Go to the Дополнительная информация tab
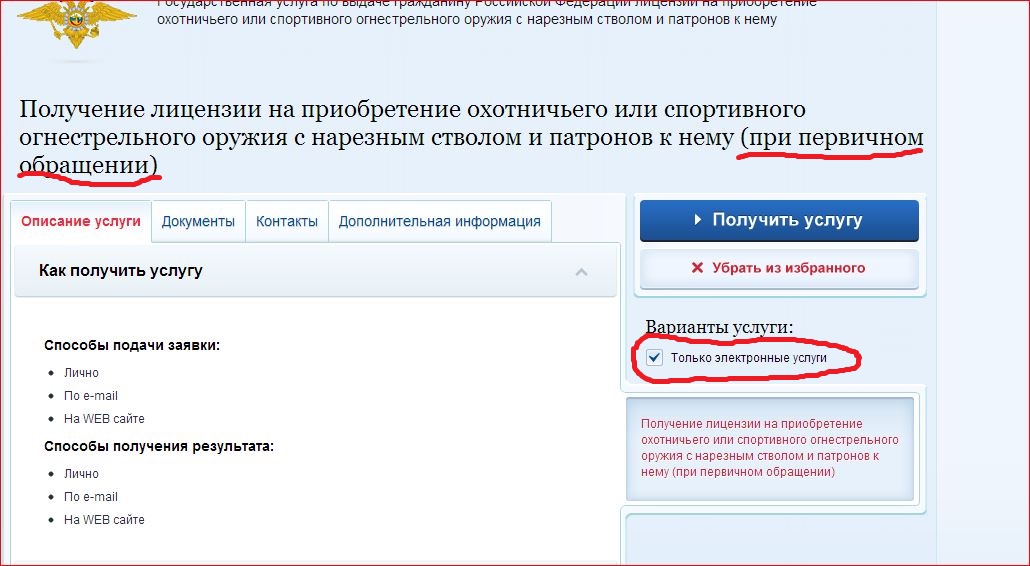This screenshot has height=566, width=1030. [x=439, y=222]
